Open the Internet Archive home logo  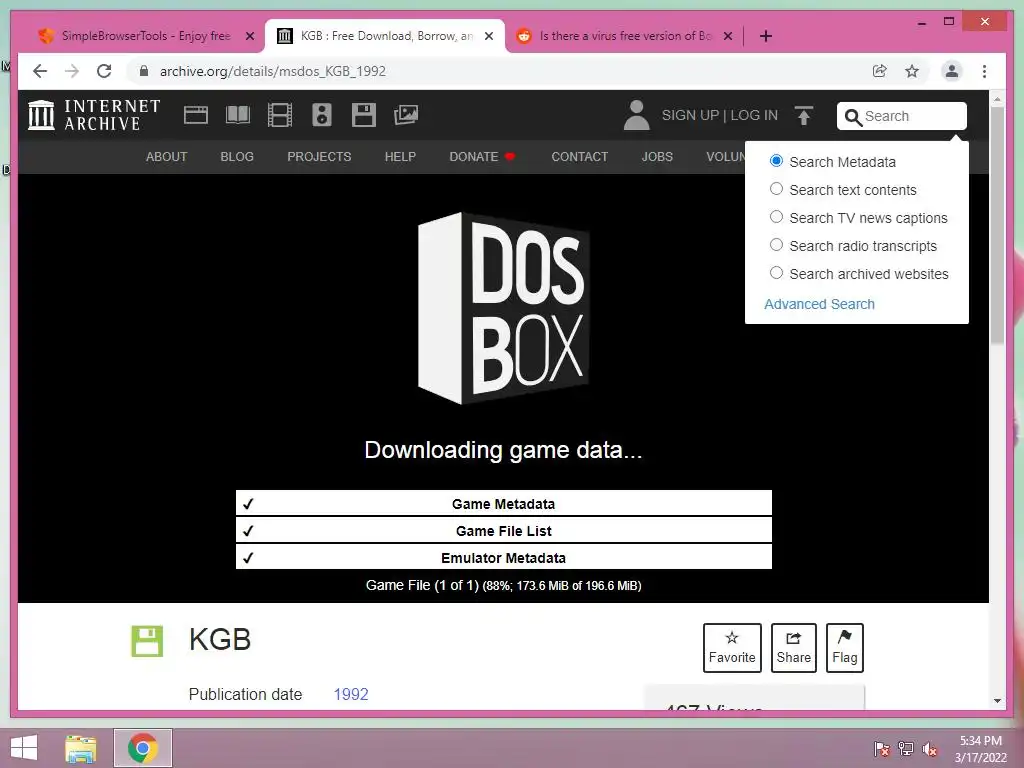(x=94, y=115)
